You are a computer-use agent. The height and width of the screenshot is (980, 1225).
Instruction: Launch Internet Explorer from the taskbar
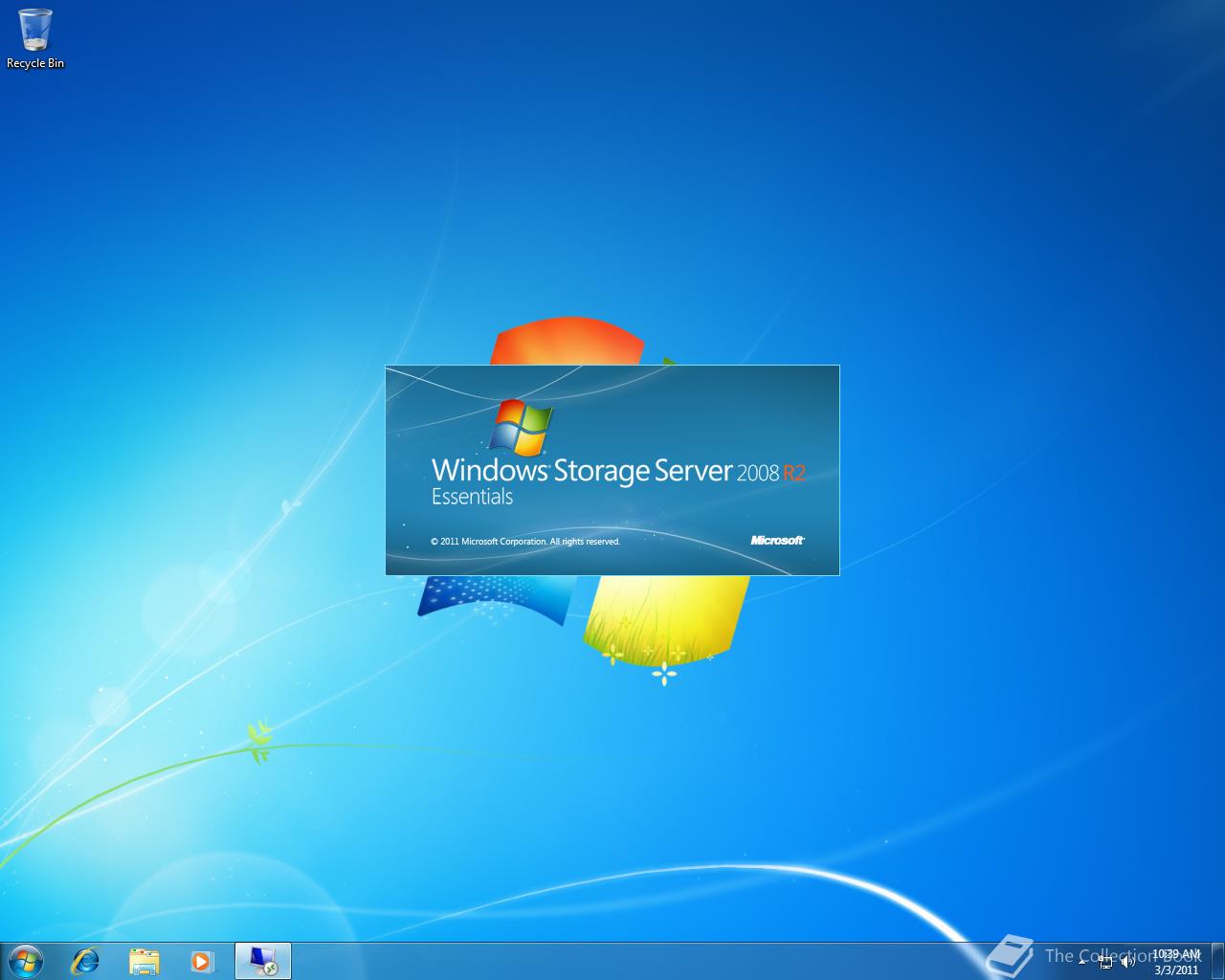click(86, 961)
